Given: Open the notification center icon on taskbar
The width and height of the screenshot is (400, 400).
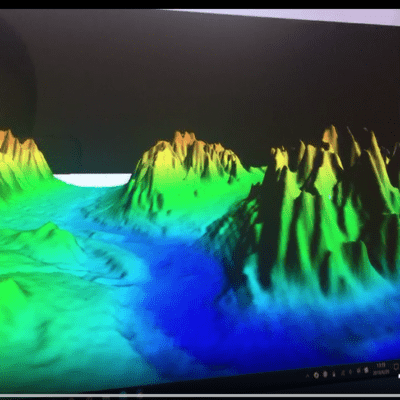Looking at the screenshot, I should click(x=396, y=367).
